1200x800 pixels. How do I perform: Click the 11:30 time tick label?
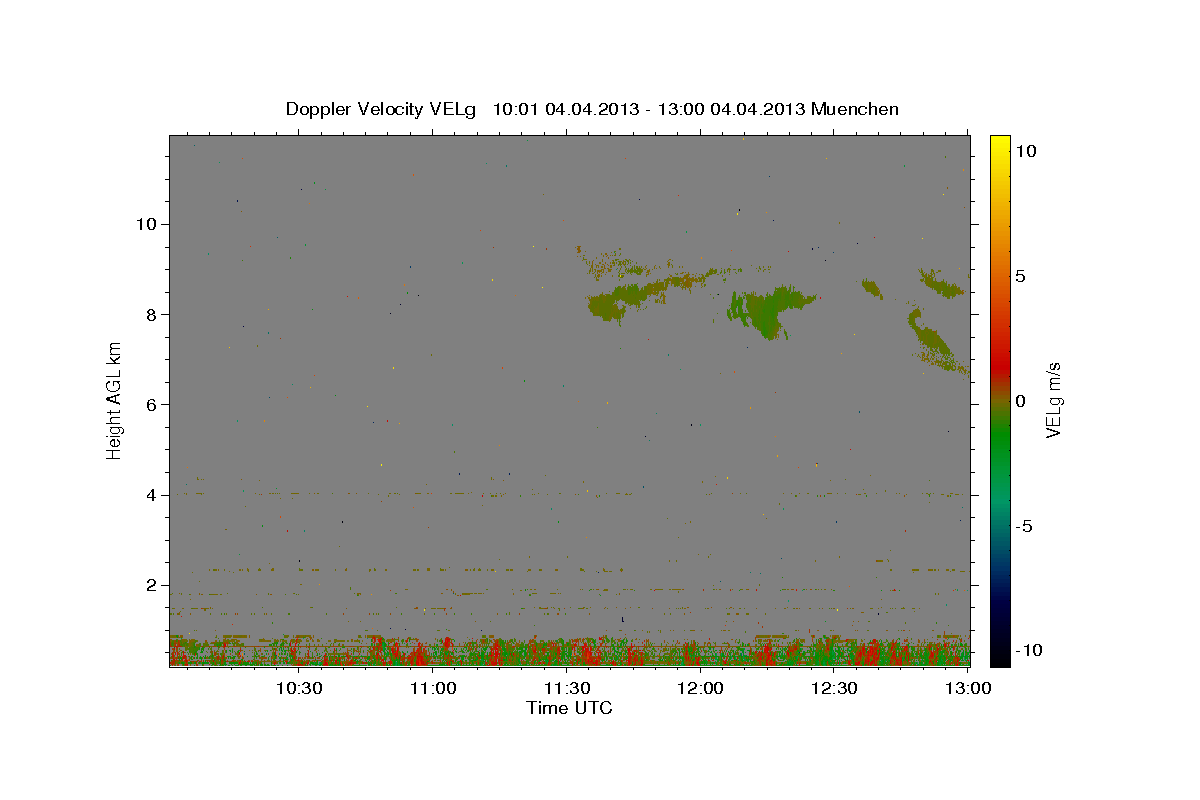(x=567, y=688)
